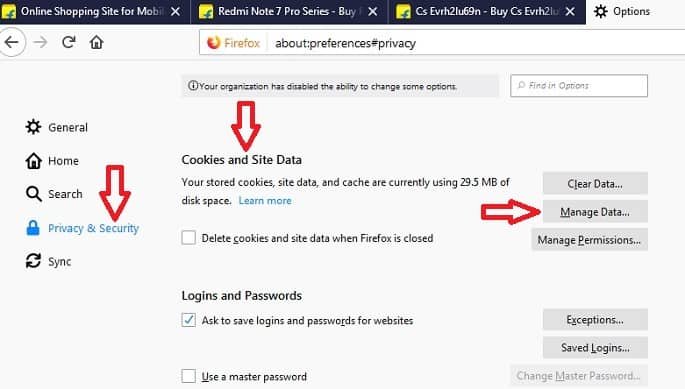Enable use a master password checkbox
This screenshot has width=685, height=389.
coord(189,376)
